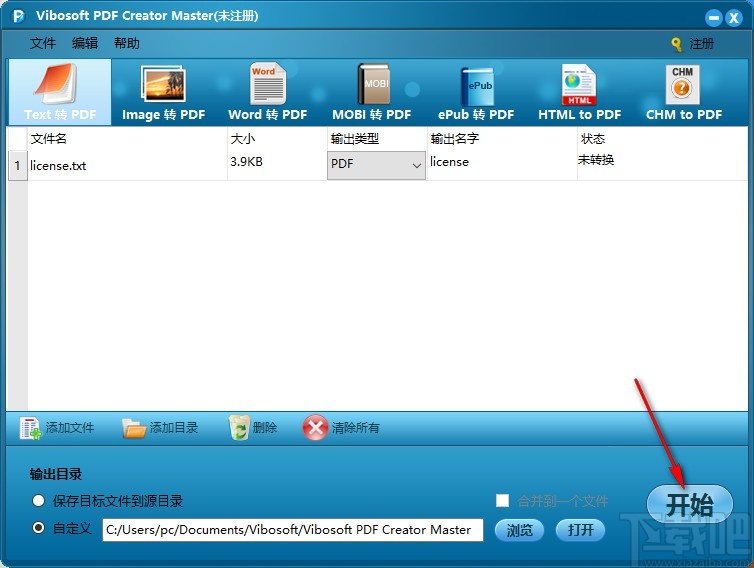Switch to HTML to PDF mode
Viewport: 754px width, 568px height.
pyautogui.click(x=579, y=92)
